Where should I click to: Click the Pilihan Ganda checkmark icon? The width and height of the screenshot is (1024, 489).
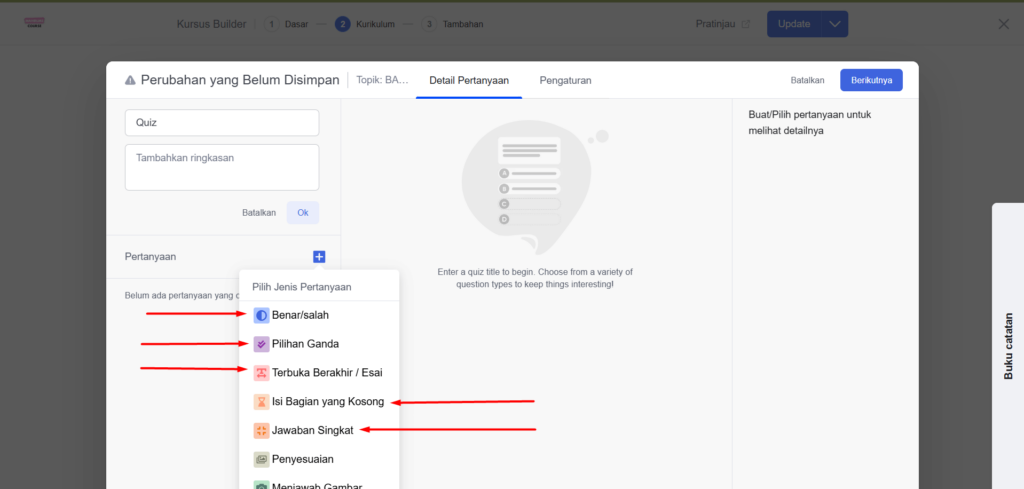(x=261, y=344)
